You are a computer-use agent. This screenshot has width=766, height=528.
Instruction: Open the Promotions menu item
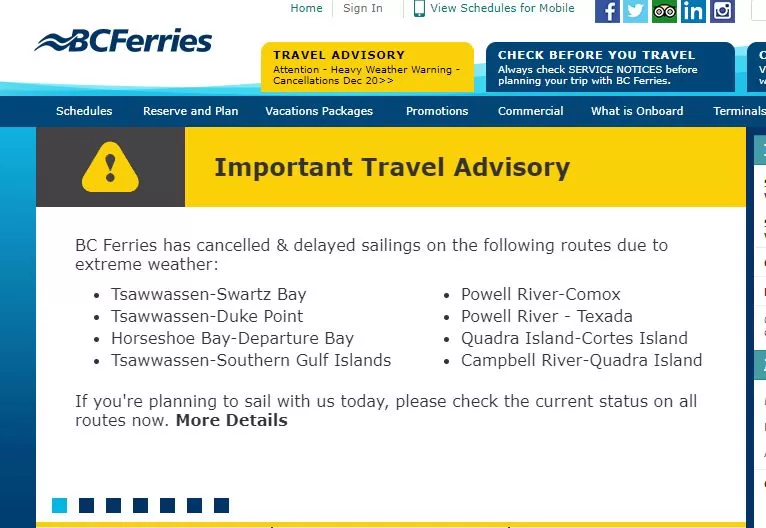coord(437,111)
